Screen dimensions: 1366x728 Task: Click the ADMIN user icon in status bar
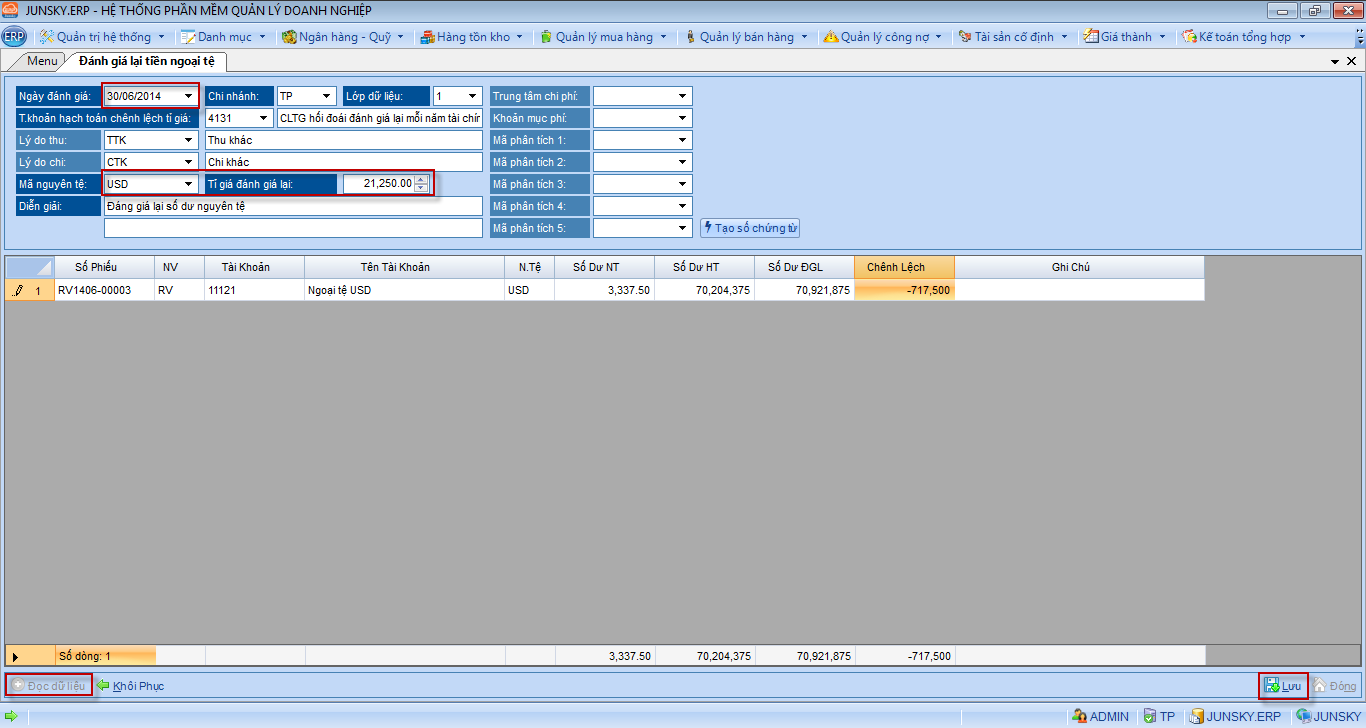[1079, 716]
